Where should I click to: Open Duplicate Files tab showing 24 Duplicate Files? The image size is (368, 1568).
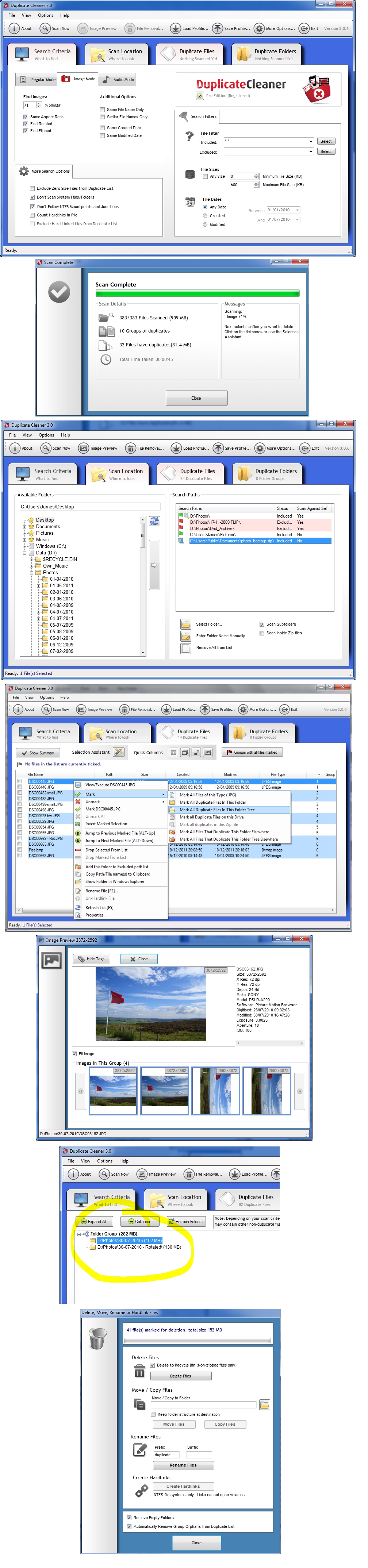coord(191,474)
